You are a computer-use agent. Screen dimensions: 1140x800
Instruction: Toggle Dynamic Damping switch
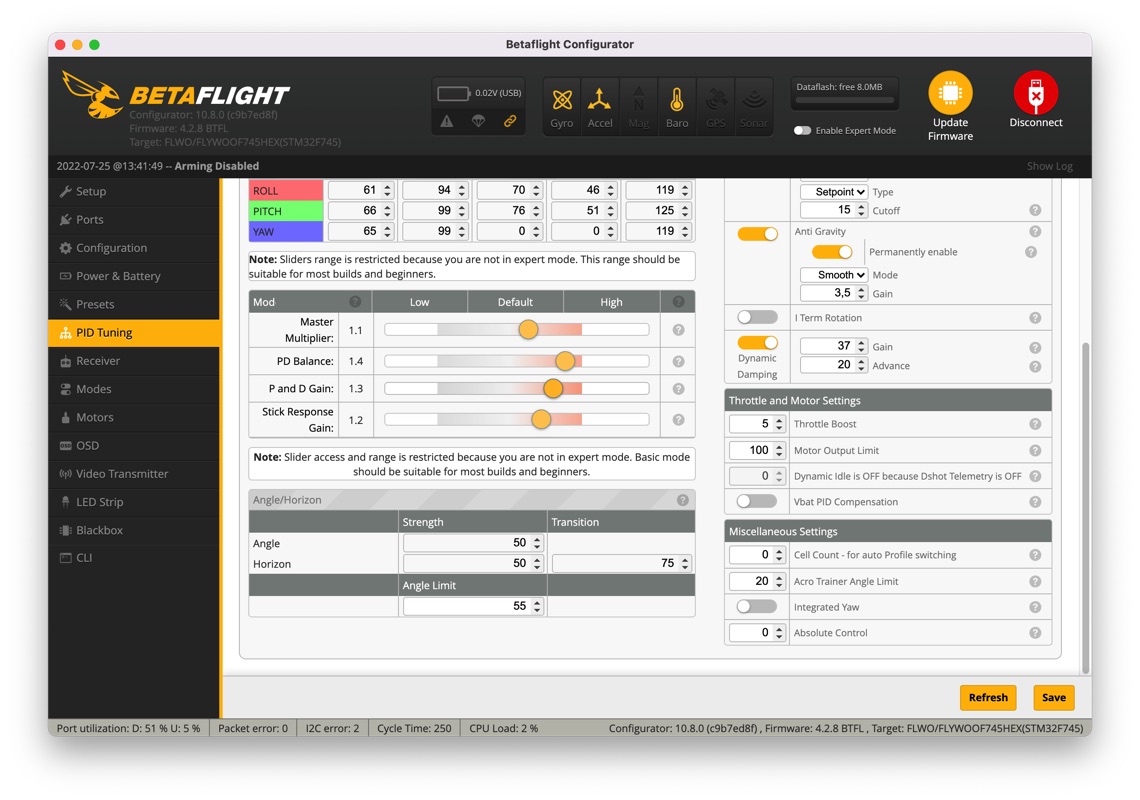(x=758, y=343)
